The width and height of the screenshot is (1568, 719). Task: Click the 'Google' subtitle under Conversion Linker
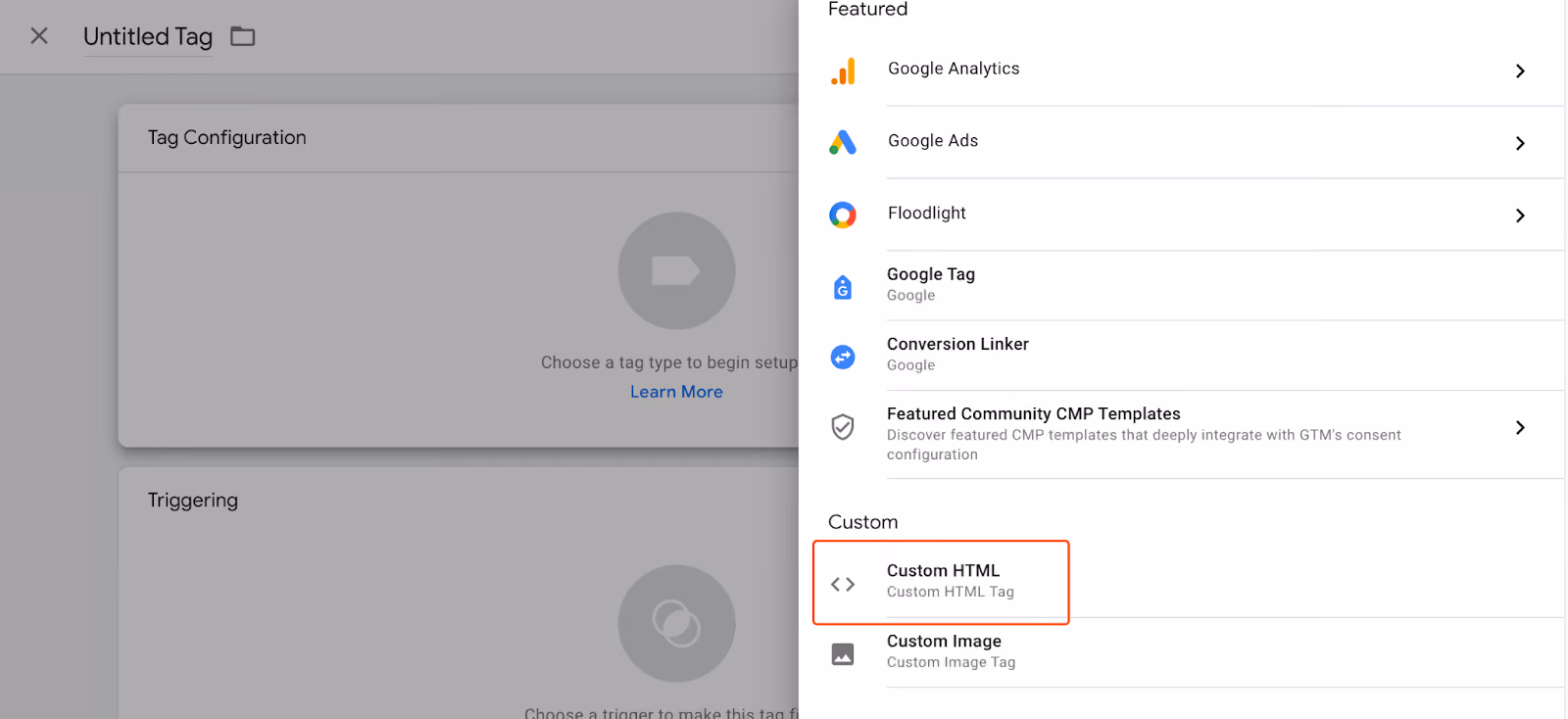coord(910,365)
